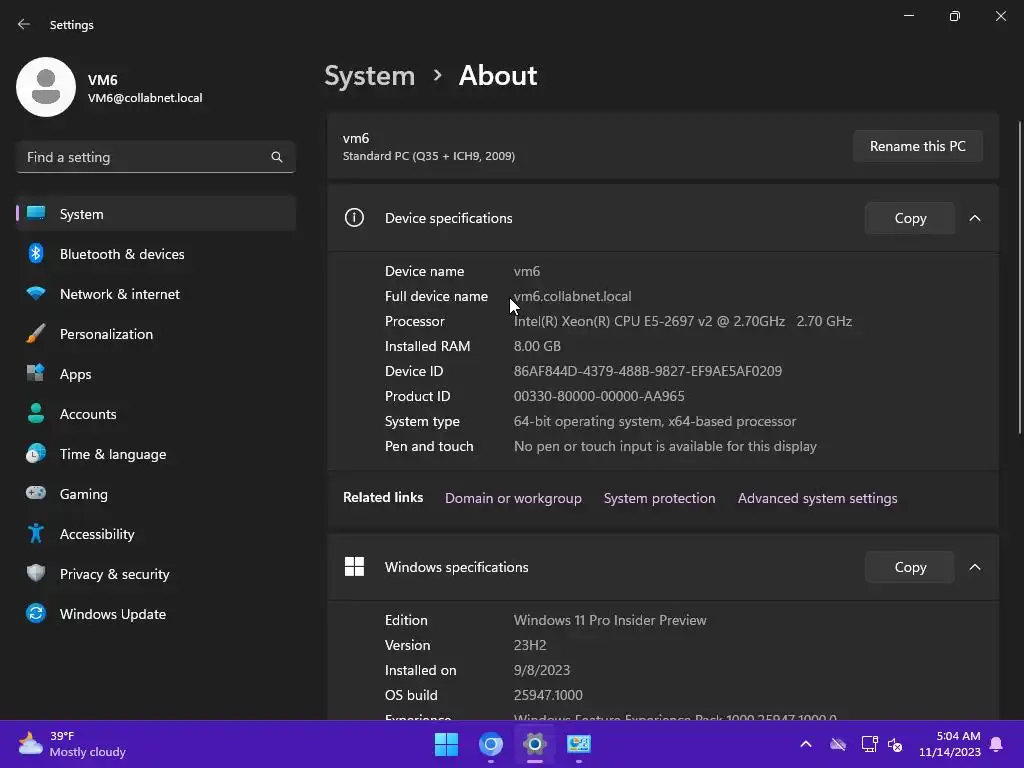Screen dimensions: 1024x768
Task: Collapse the Device specifications section
Action: 975,218
